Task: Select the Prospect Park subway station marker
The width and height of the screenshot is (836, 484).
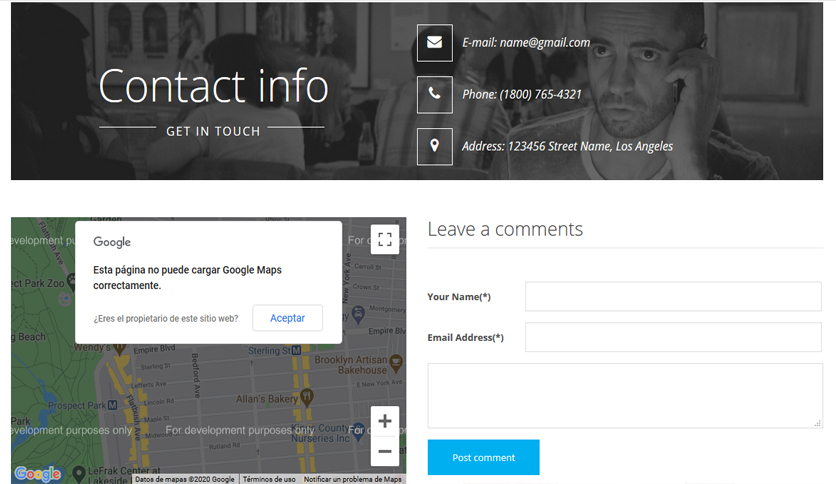Action: pyautogui.click(x=112, y=405)
